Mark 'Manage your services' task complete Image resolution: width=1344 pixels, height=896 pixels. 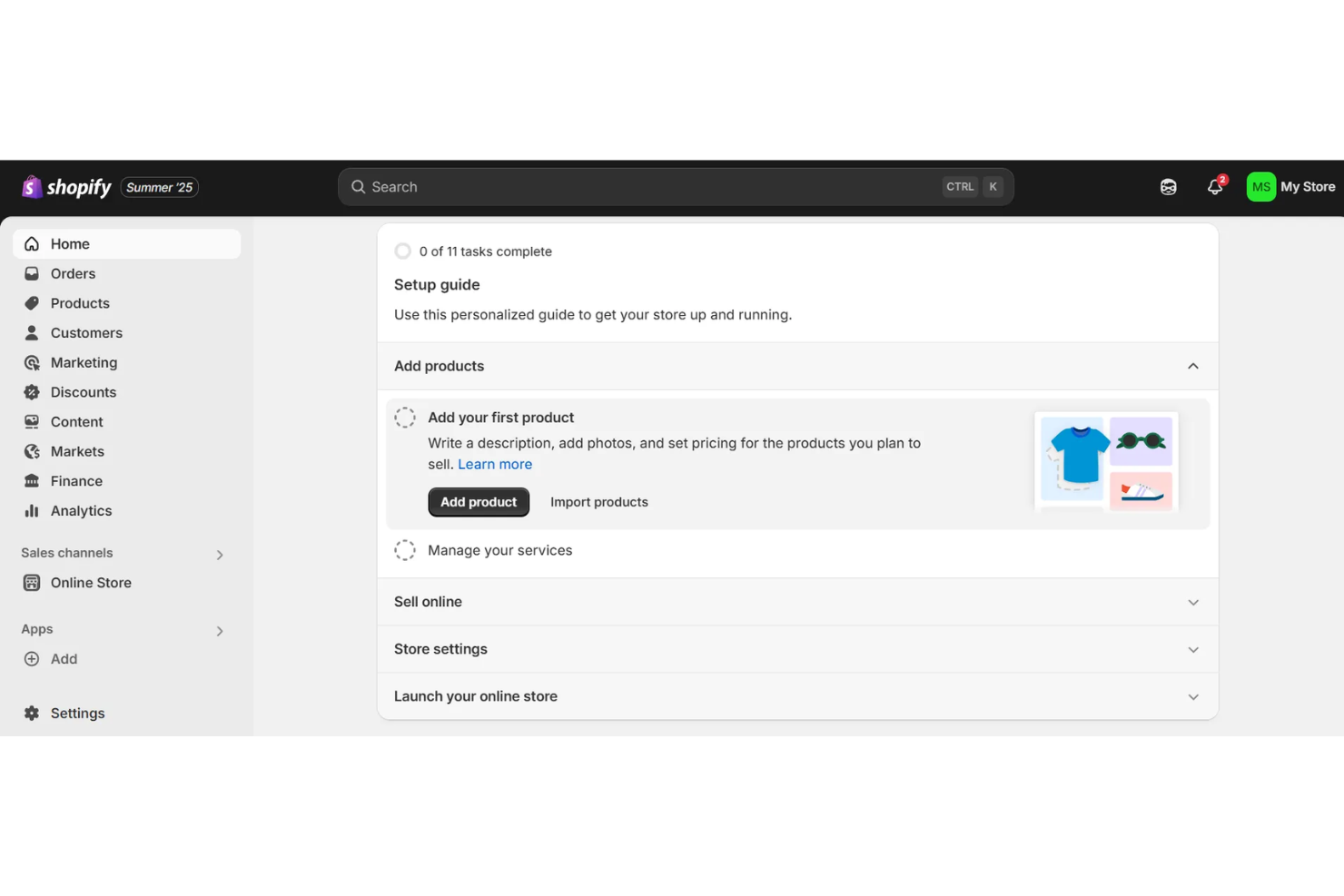[405, 549]
